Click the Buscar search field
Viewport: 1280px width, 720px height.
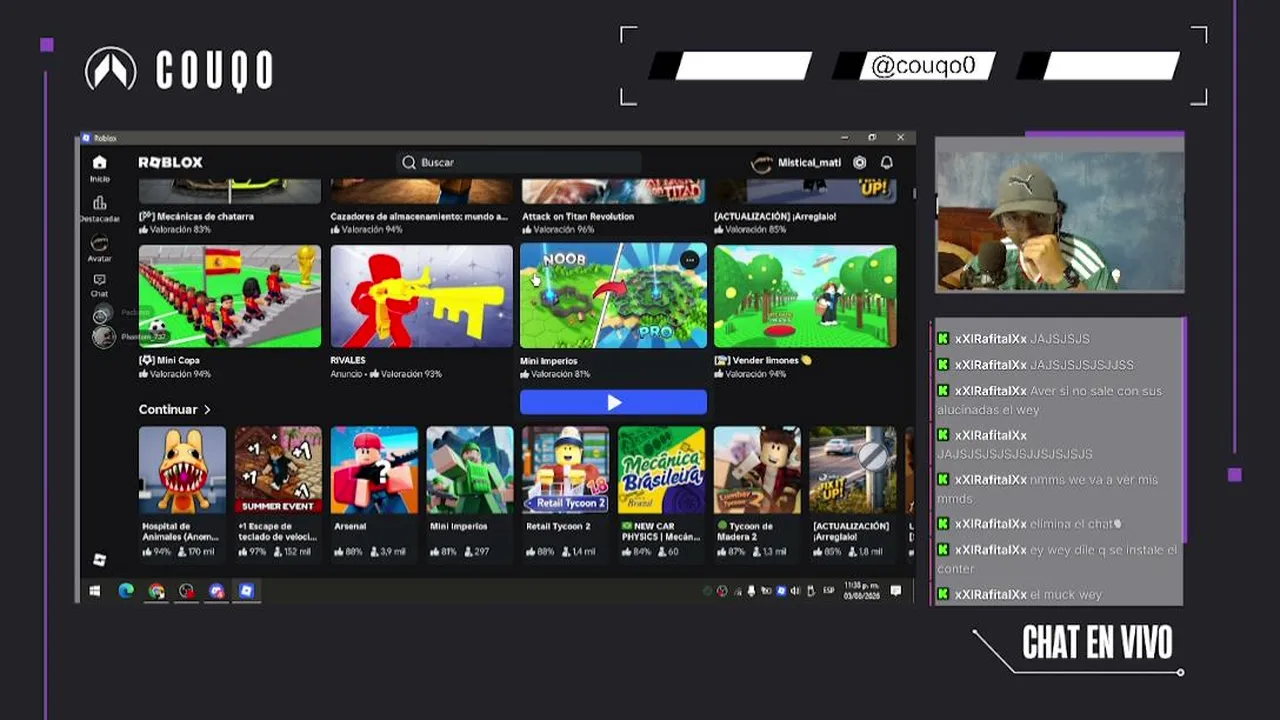(520, 162)
